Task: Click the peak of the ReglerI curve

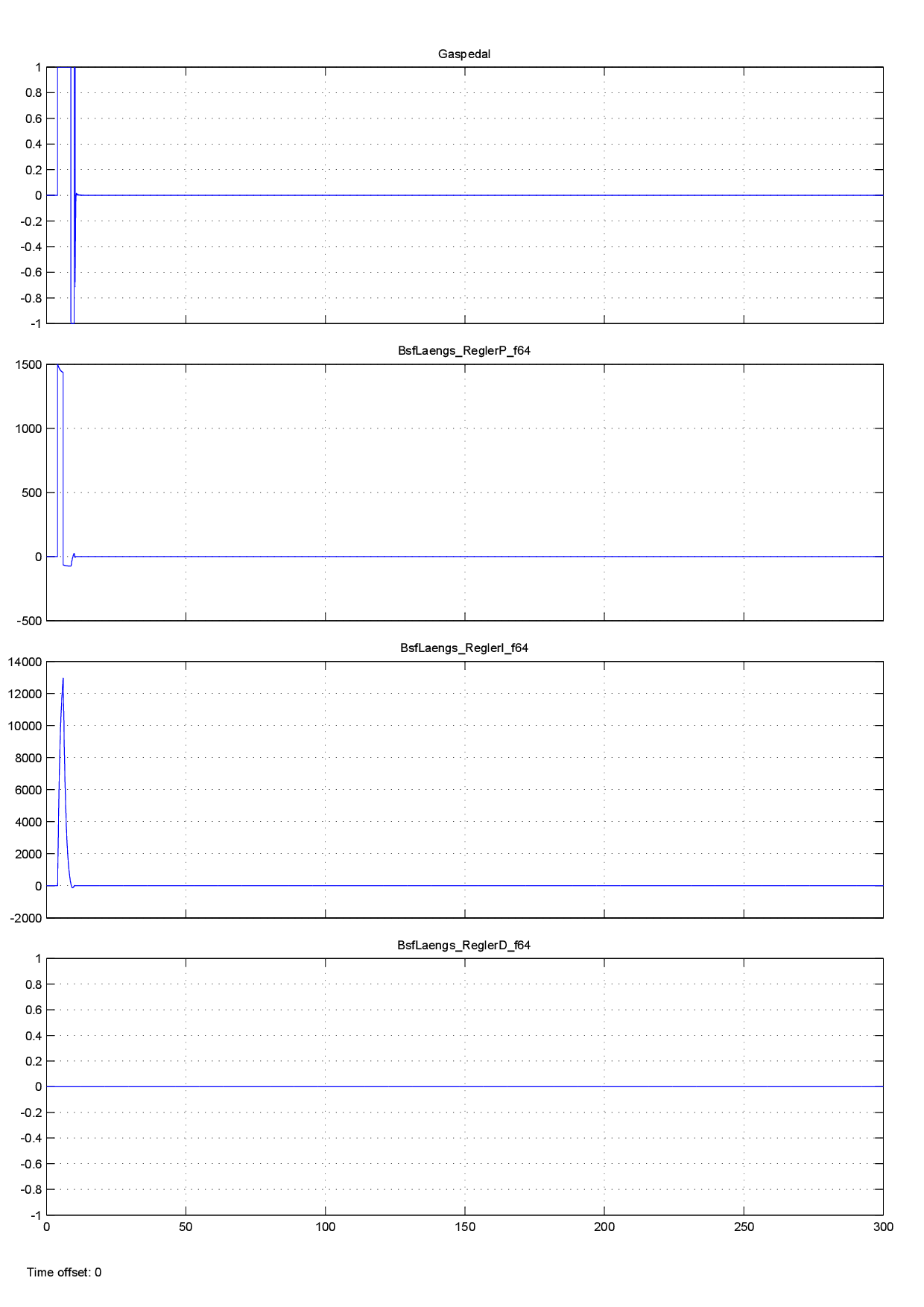Action: (x=63, y=679)
